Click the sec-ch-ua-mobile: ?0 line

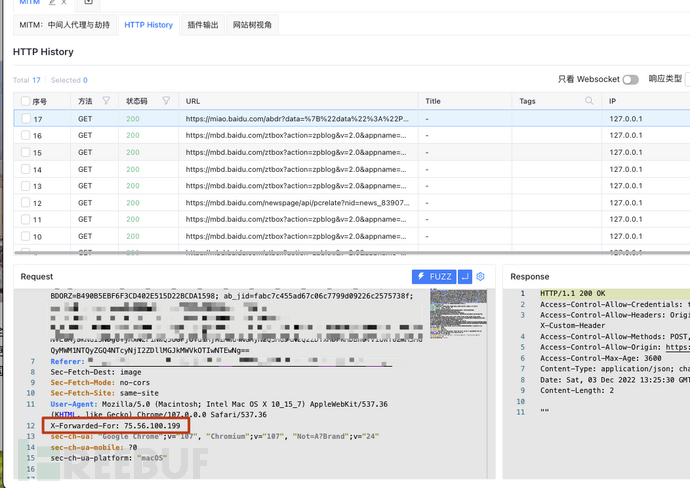tap(94, 447)
